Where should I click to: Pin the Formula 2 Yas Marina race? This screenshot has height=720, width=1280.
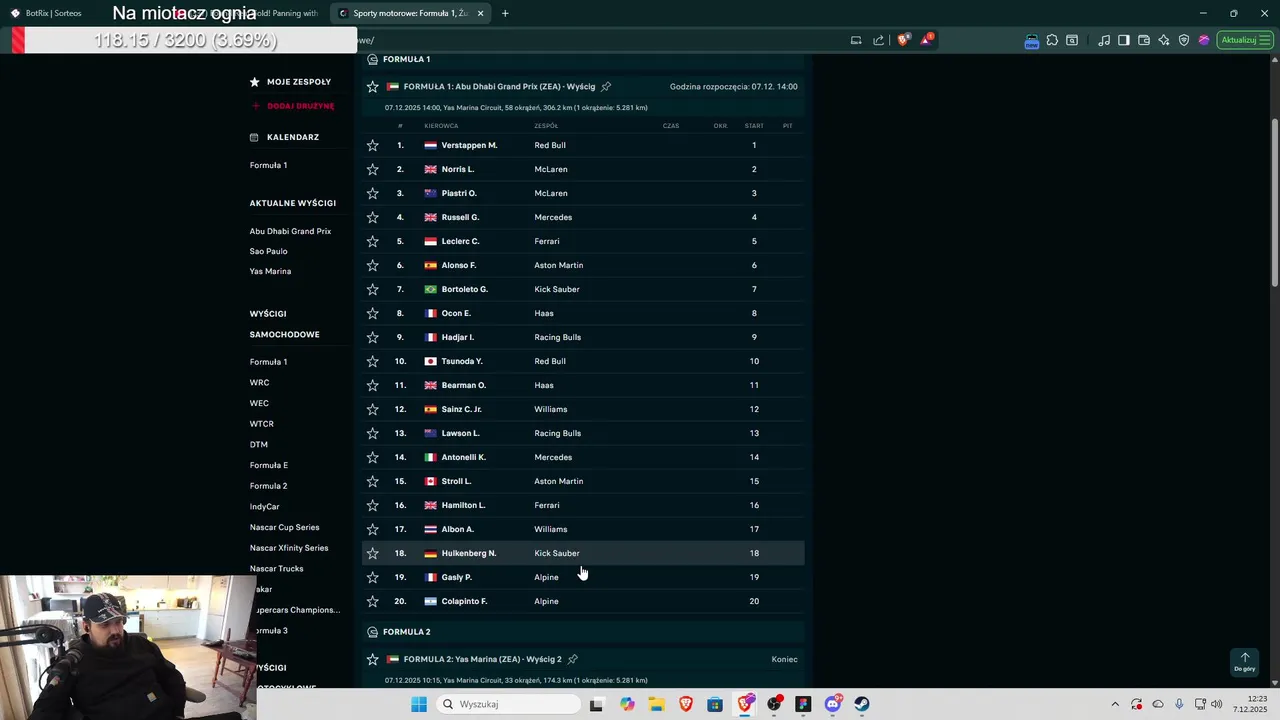[x=573, y=659]
